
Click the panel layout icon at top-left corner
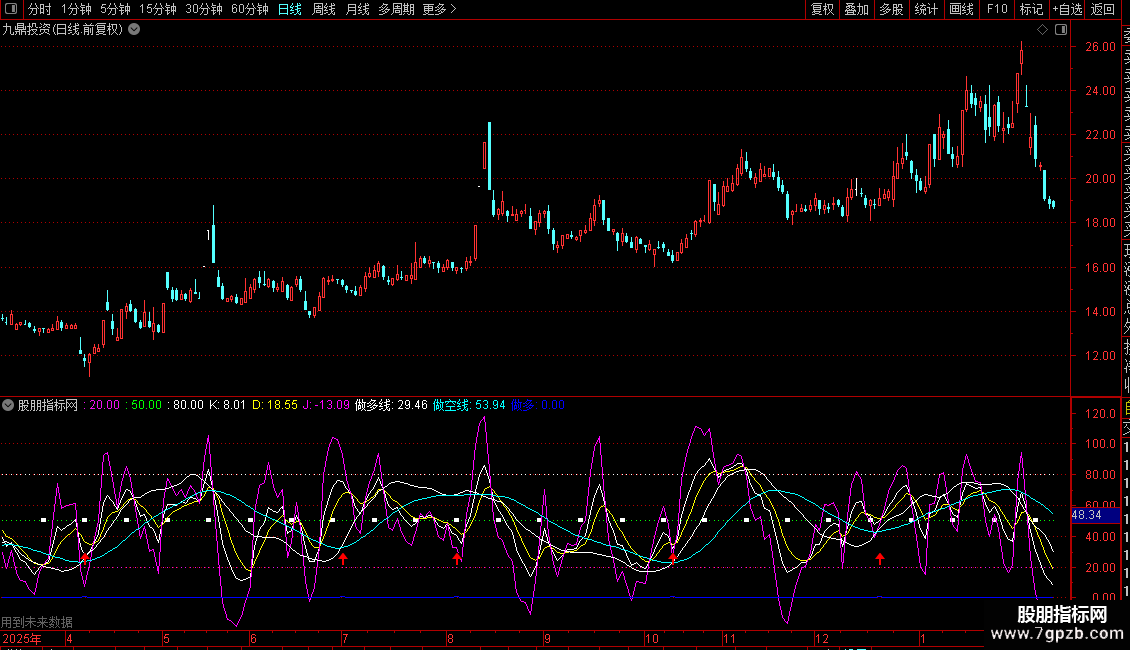(12, 9)
